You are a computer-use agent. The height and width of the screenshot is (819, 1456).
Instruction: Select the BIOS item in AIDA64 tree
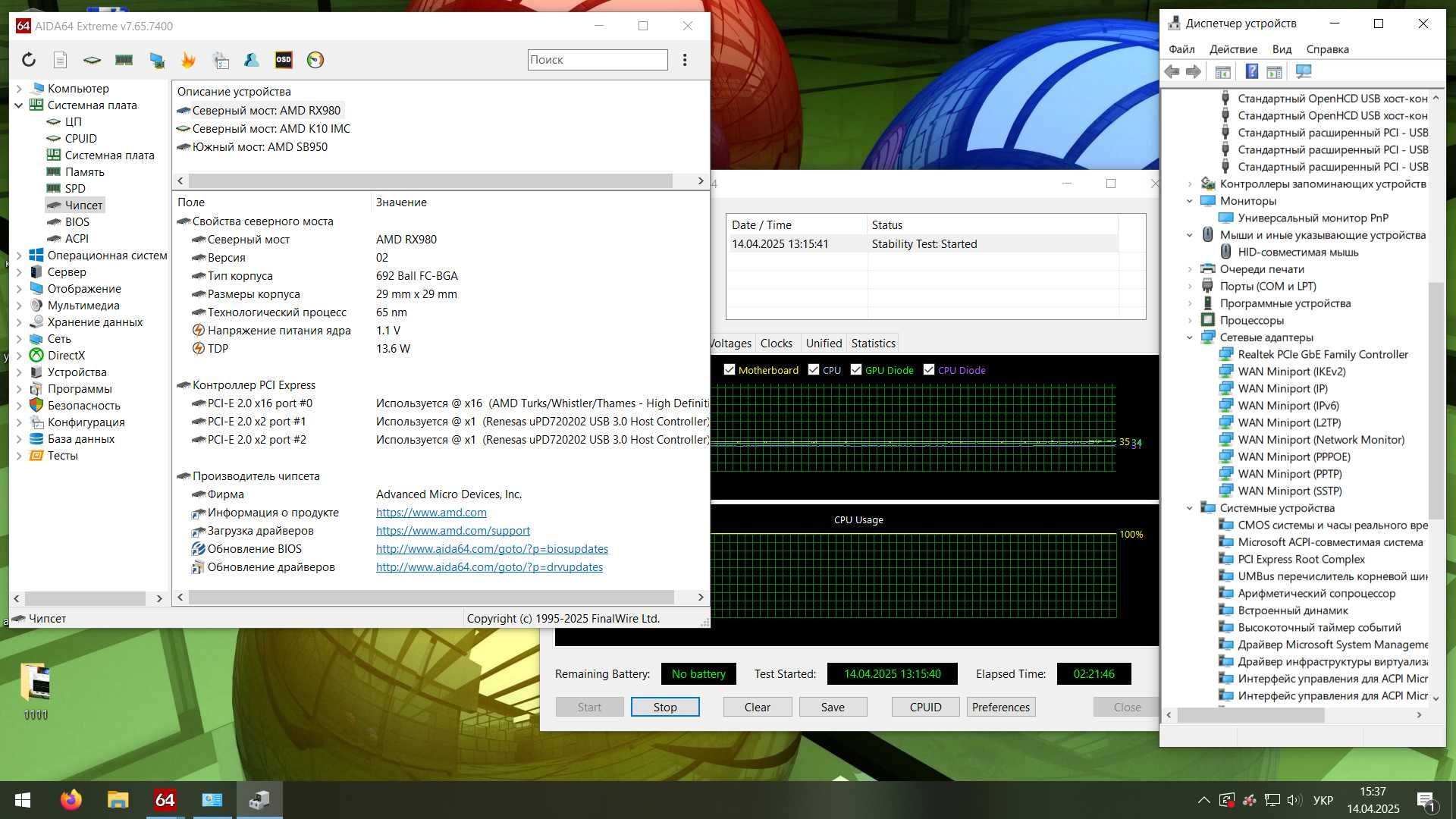click(x=77, y=221)
